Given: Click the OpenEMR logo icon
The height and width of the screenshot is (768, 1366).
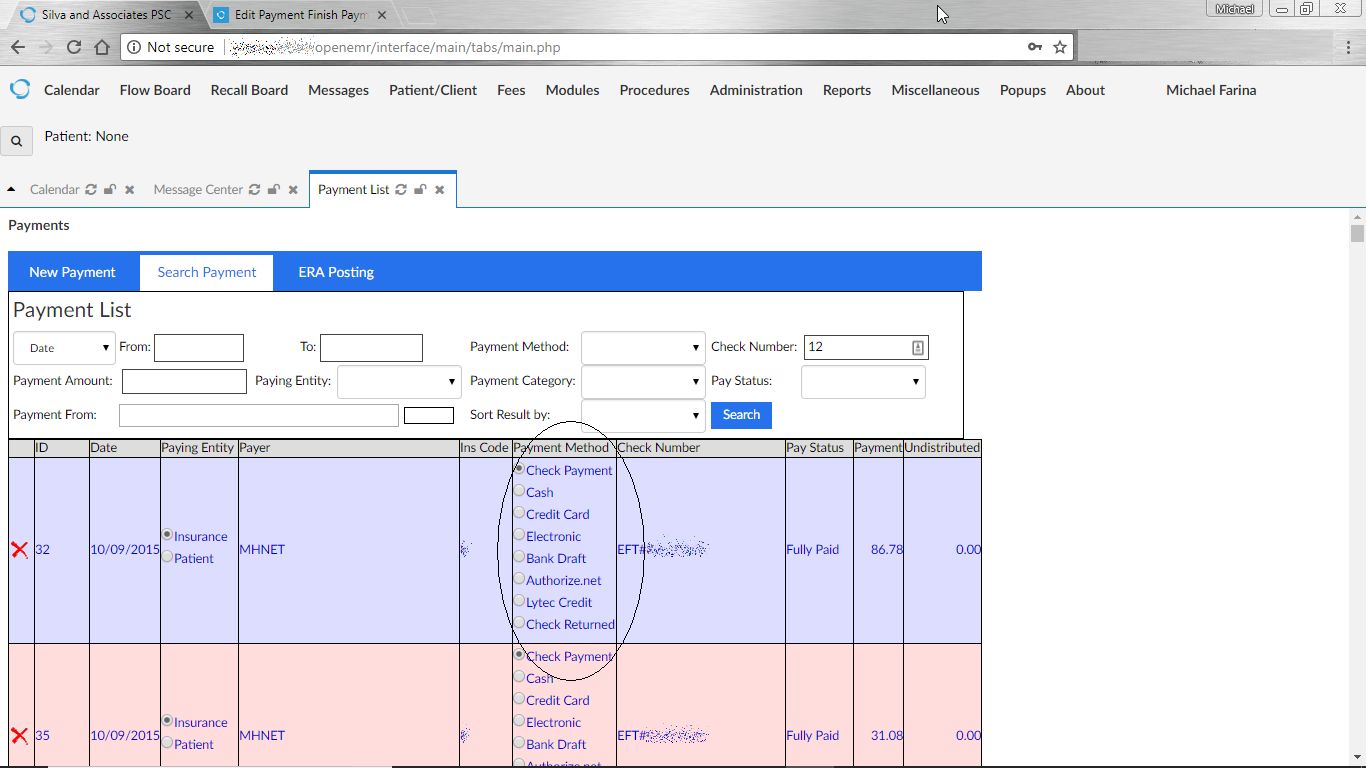Looking at the screenshot, I should point(20,89).
